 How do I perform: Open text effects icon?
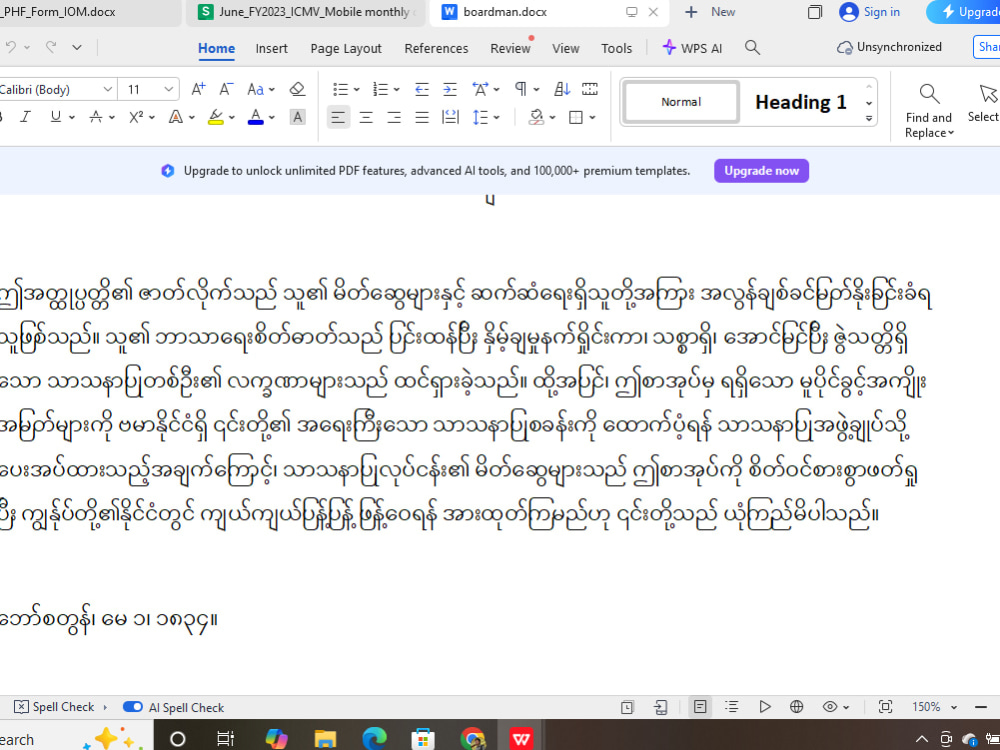pos(175,117)
